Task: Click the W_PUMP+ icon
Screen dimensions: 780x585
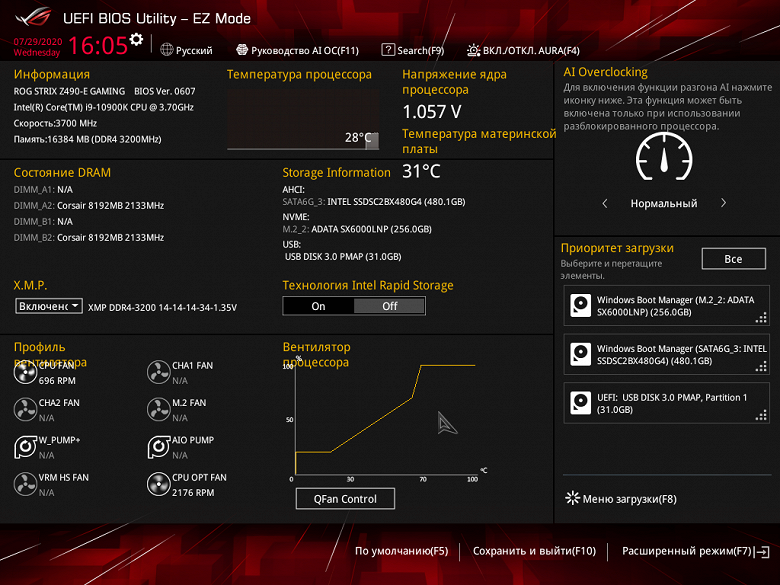Action: click(x=25, y=447)
